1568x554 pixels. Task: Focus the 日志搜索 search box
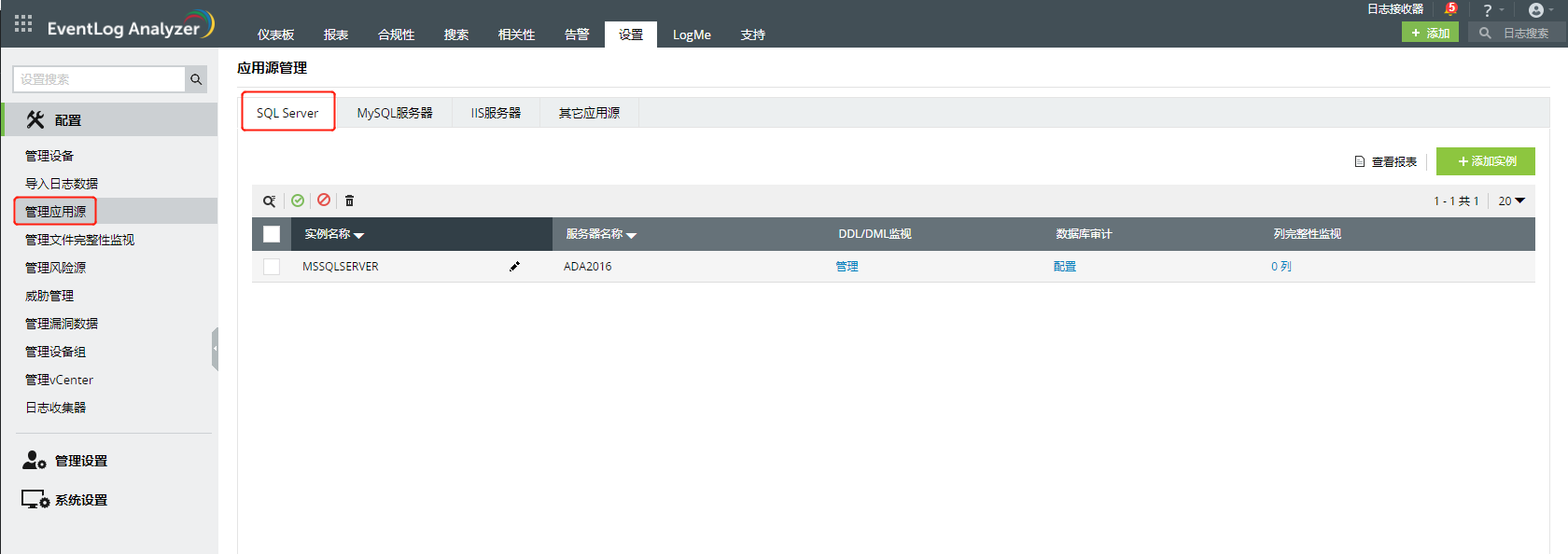click(1527, 33)
